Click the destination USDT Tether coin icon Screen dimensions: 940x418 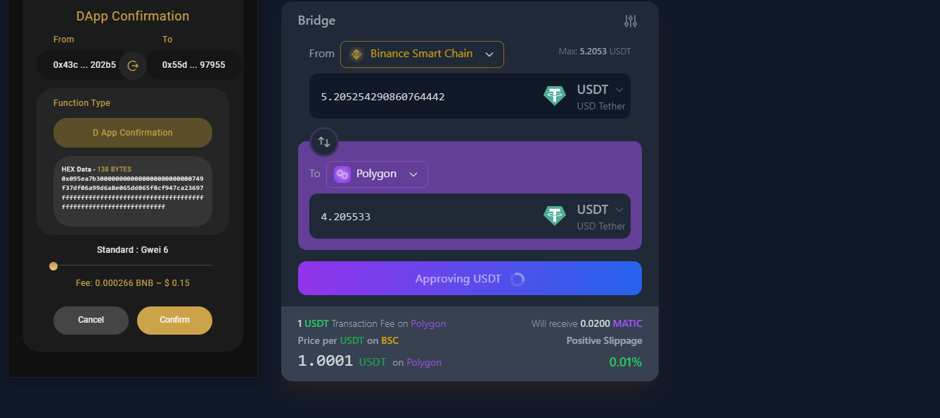[554, 216]
